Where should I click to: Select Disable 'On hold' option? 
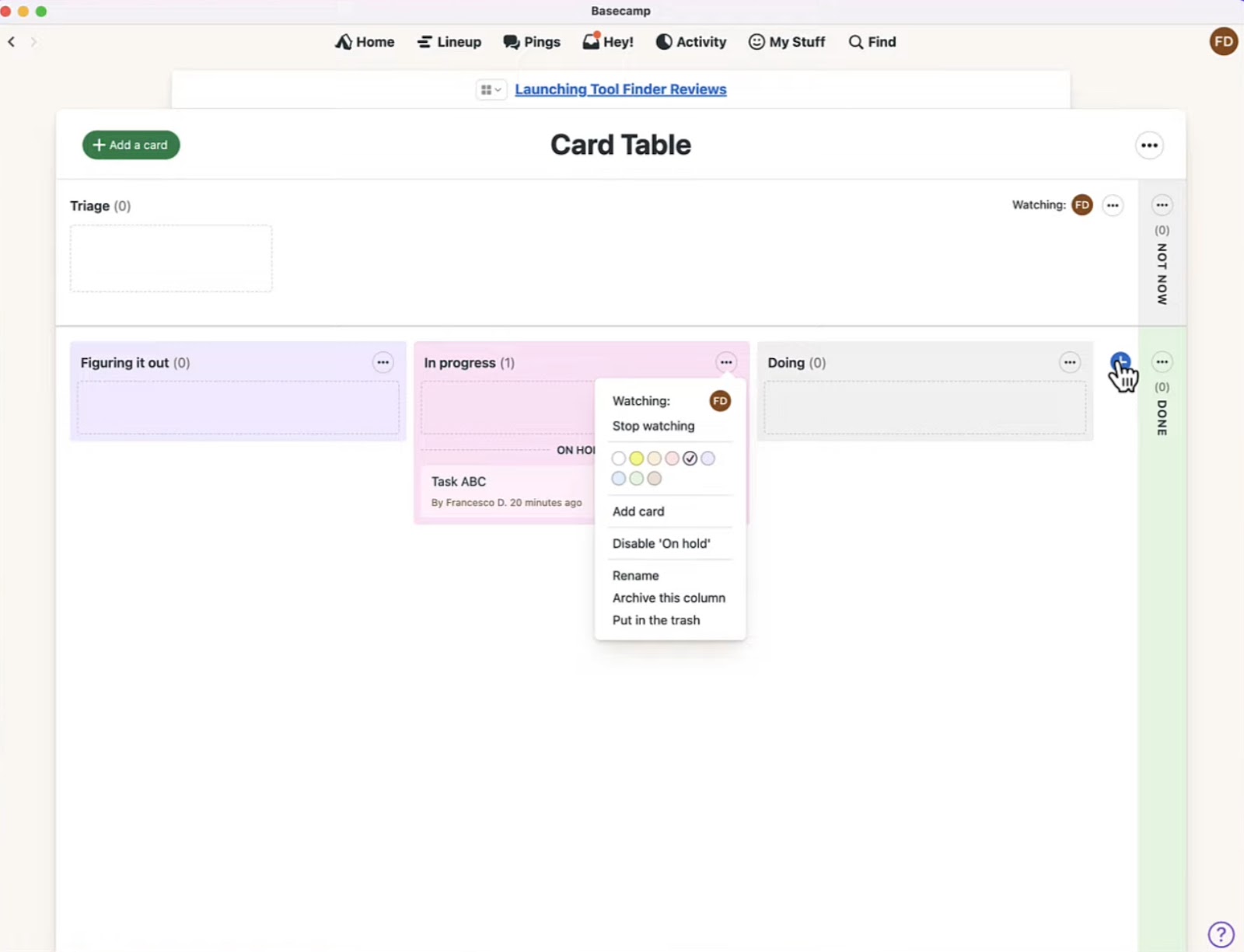661,543
